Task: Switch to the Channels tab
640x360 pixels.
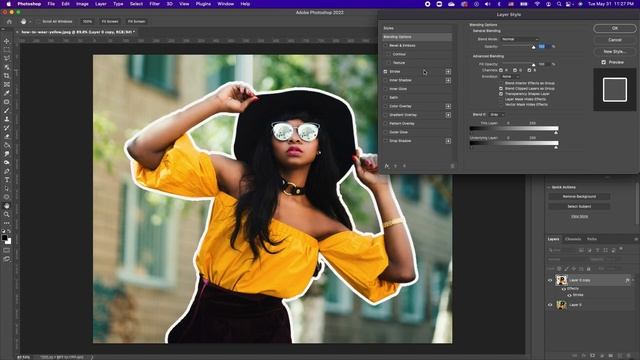Action: click(573, 239)
